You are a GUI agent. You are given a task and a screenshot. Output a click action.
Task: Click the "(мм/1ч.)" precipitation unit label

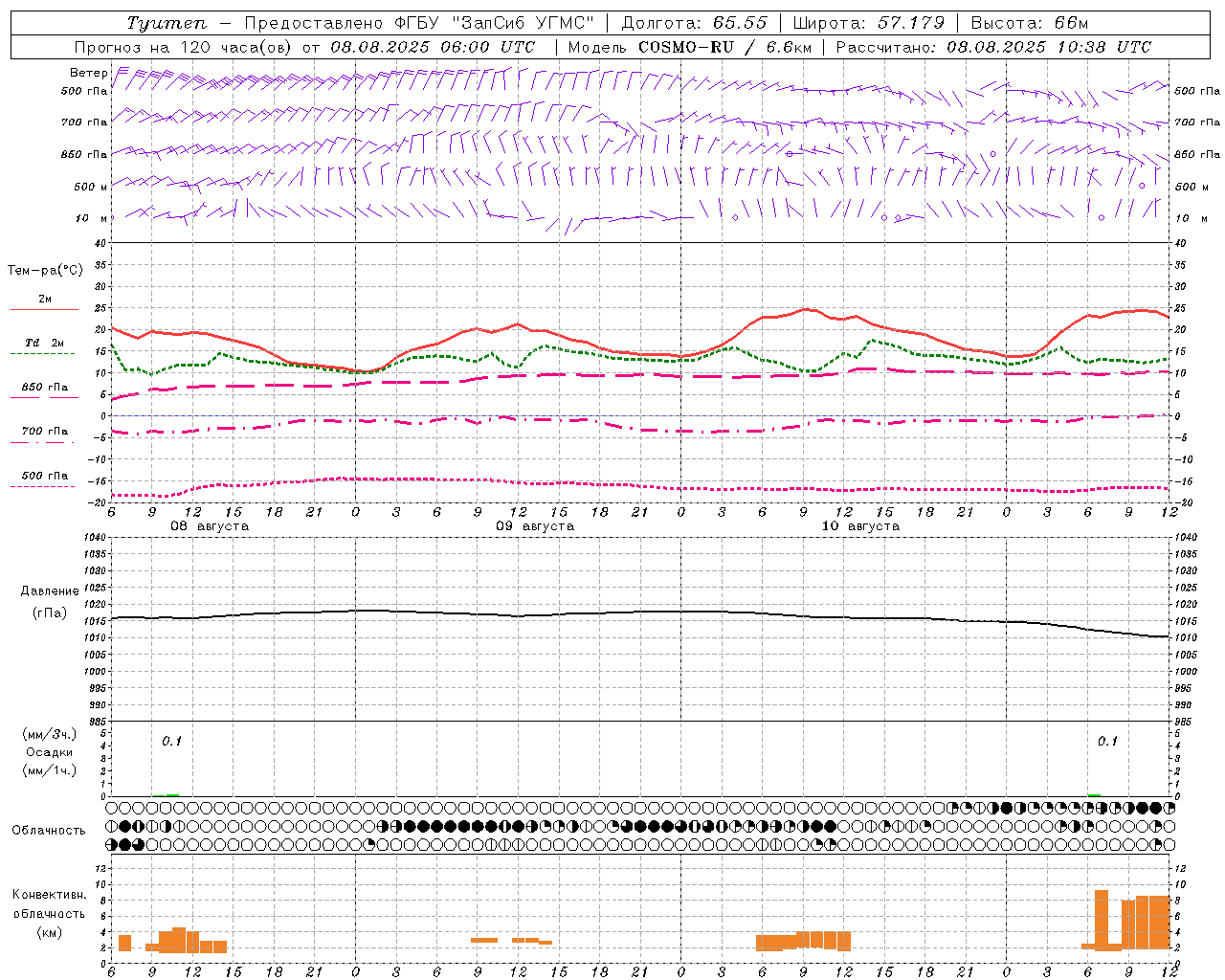(50, 770)
